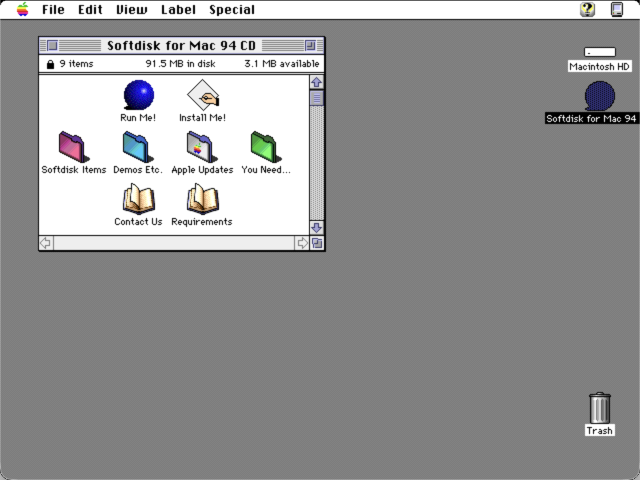
Task: Click the '3.1 MB available' text
Action: 282,64
